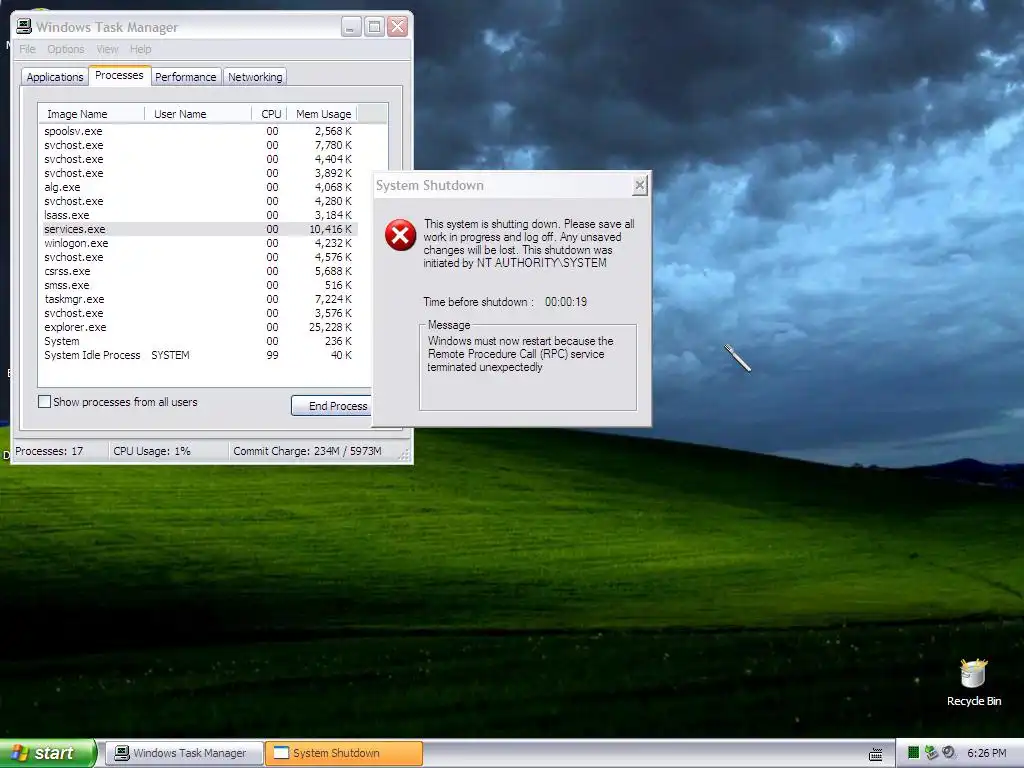Open the volume speaker tray icon
This screenshot has height=768, width=1024.
tap(949, 753)
